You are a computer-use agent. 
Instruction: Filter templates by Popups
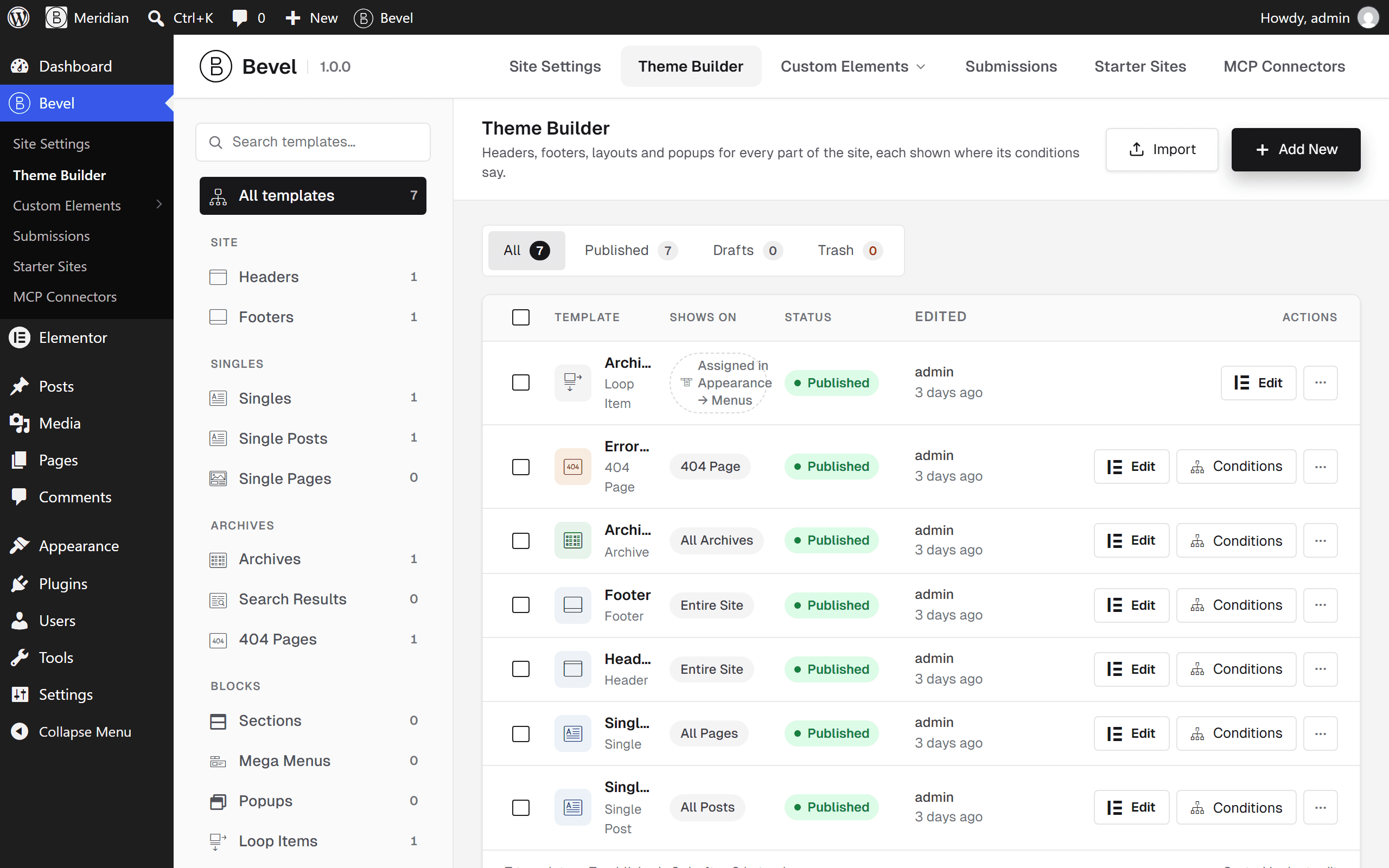[313, 801]
